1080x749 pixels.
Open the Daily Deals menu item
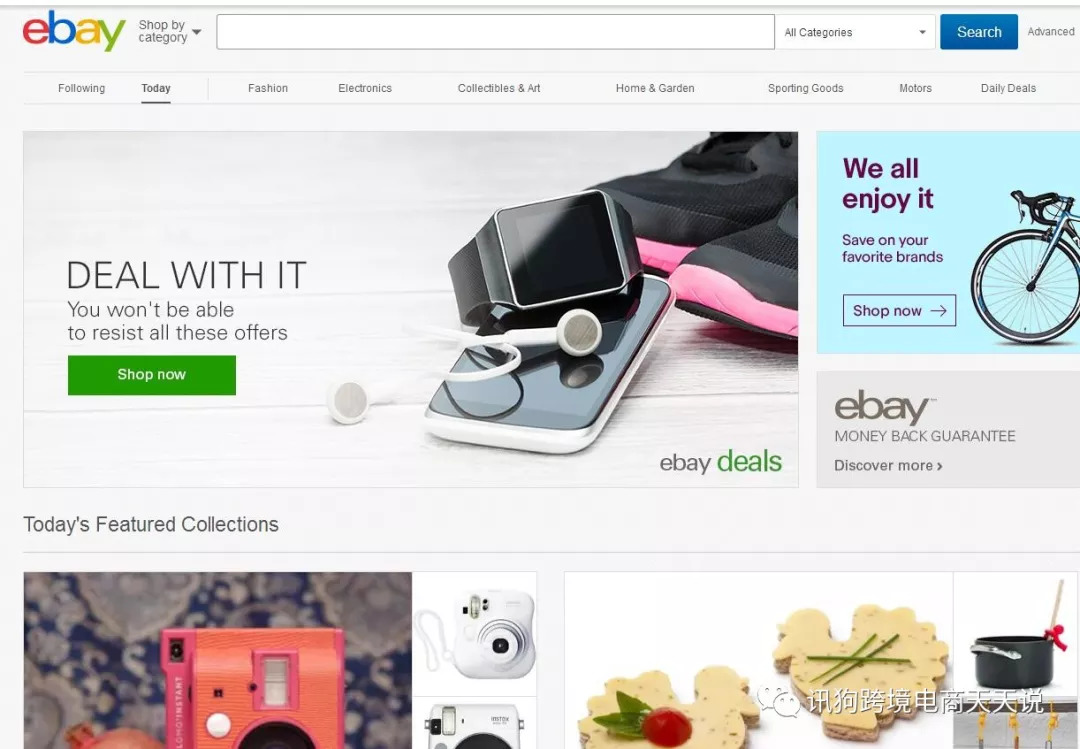click(1008, 88)
